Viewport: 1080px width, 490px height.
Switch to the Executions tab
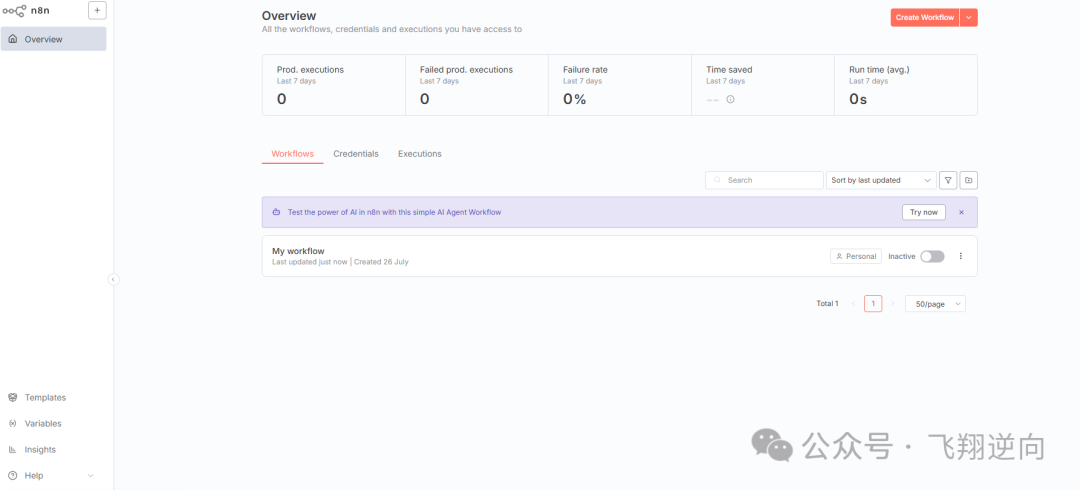click(419, 154)
